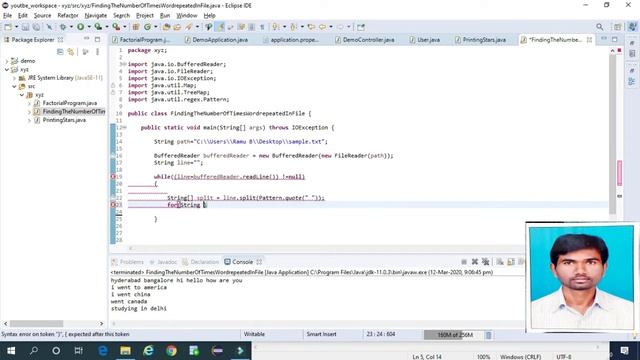Open the Project menu

[x=145, y=16]
